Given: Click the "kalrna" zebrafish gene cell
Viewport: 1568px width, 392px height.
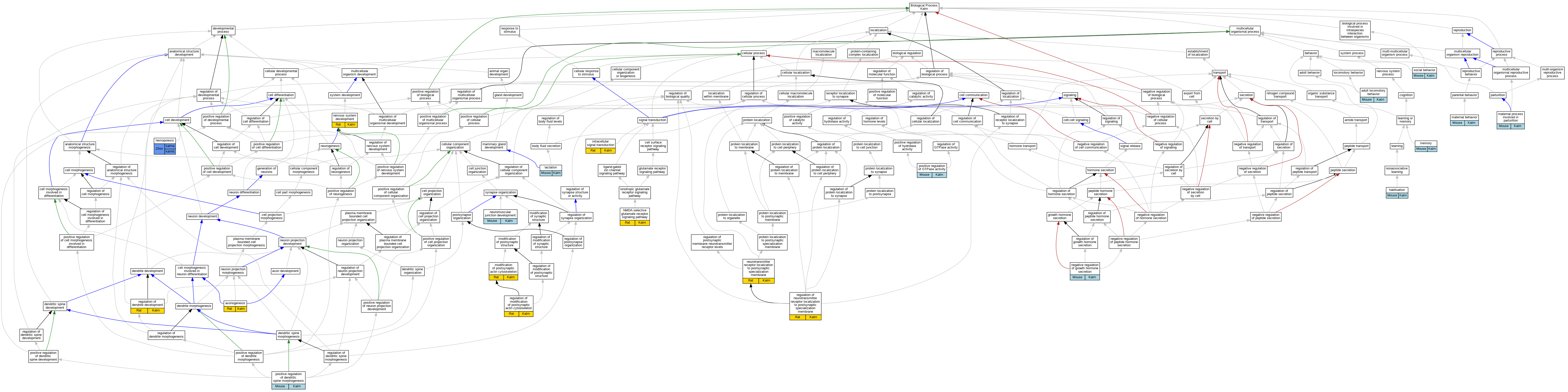Looking at the screenshot, I should click(x=170, y=146).
